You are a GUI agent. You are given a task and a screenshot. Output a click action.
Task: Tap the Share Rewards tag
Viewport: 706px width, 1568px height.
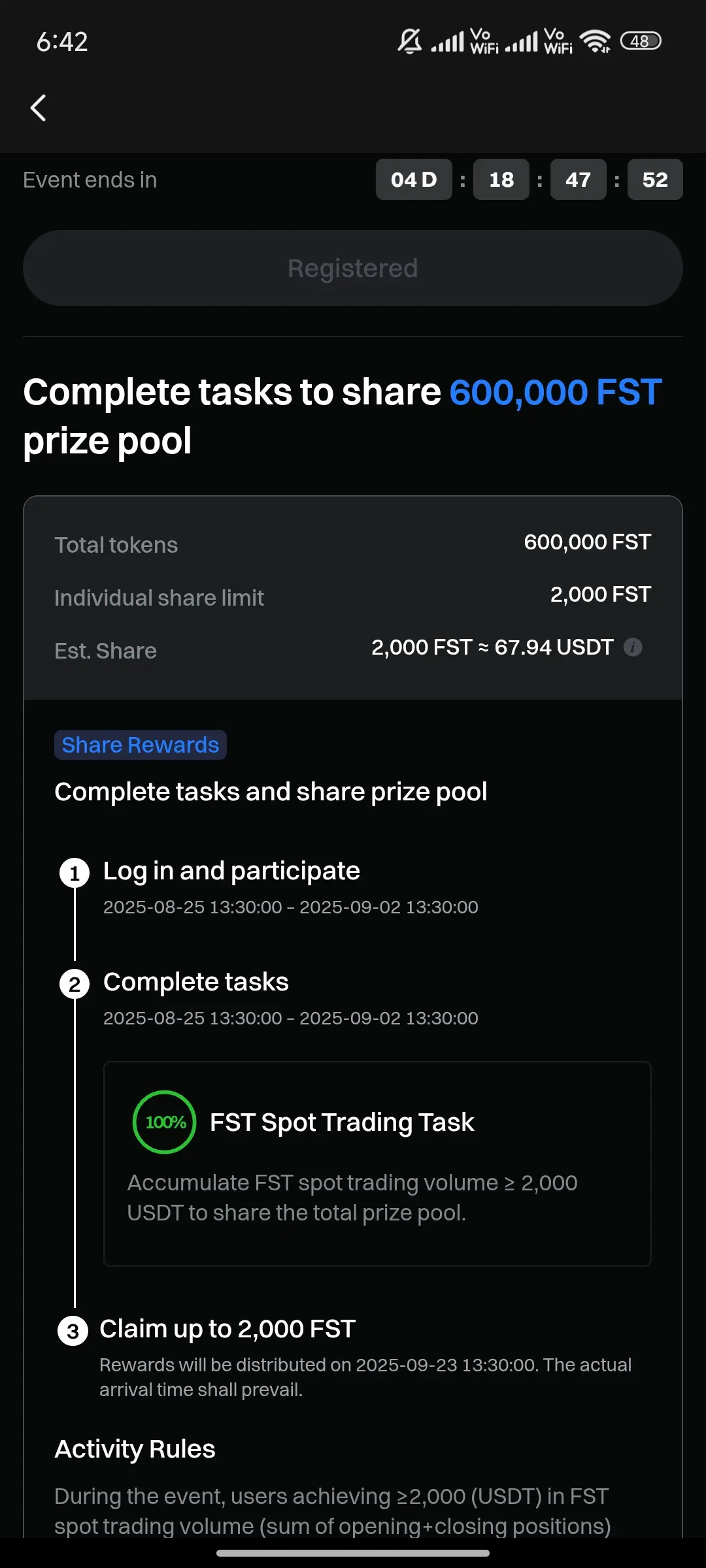(x=141, y=745)
